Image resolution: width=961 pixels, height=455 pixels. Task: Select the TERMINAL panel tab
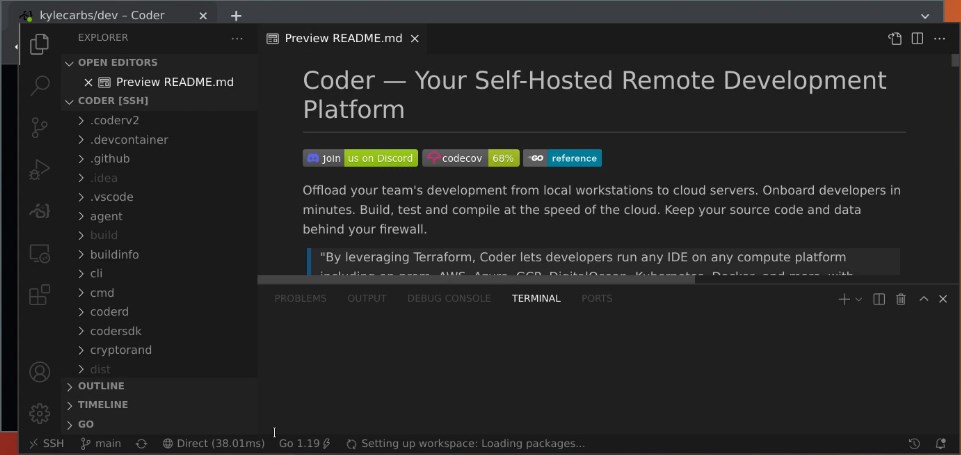[536, 299]
